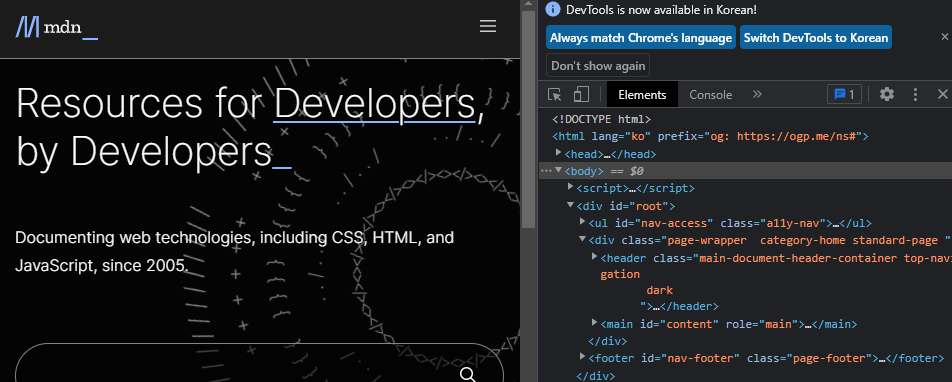Image resolution: width=952 pixels, height=382 pixels.
Task: Toggle the device toolbar icon
Action: [x=582, y=94]
